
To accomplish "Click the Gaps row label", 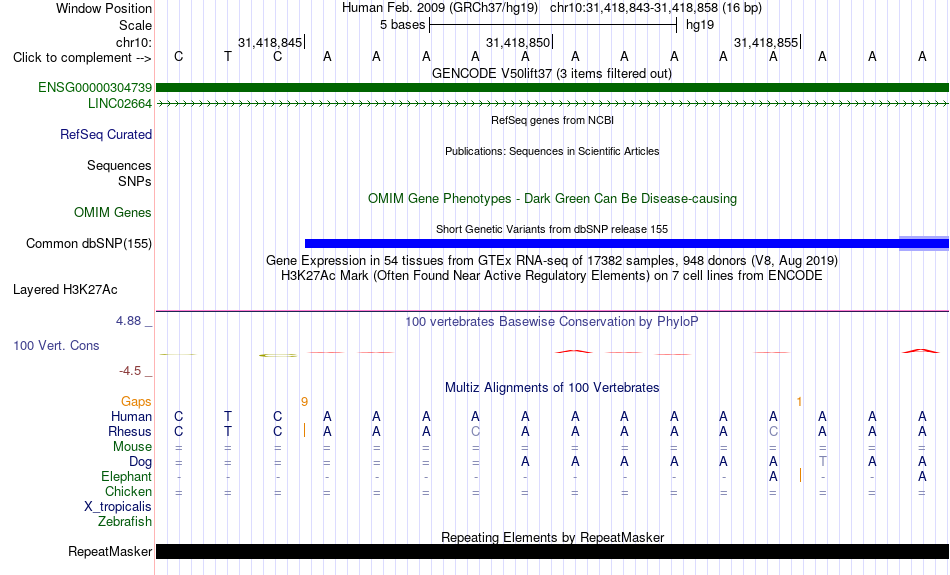I will coord(136,402).
